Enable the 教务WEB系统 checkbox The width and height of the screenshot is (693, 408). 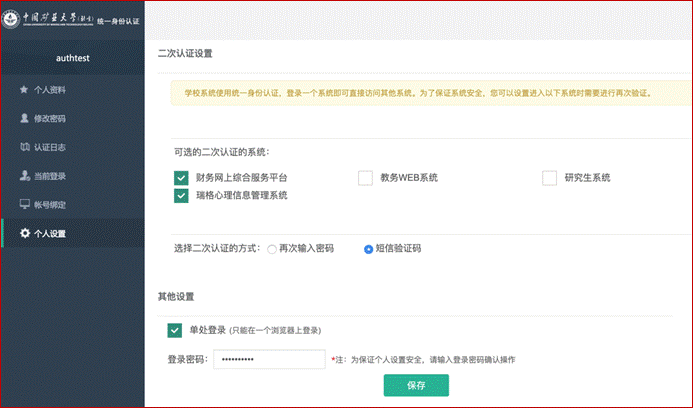(x=365, y=178)
